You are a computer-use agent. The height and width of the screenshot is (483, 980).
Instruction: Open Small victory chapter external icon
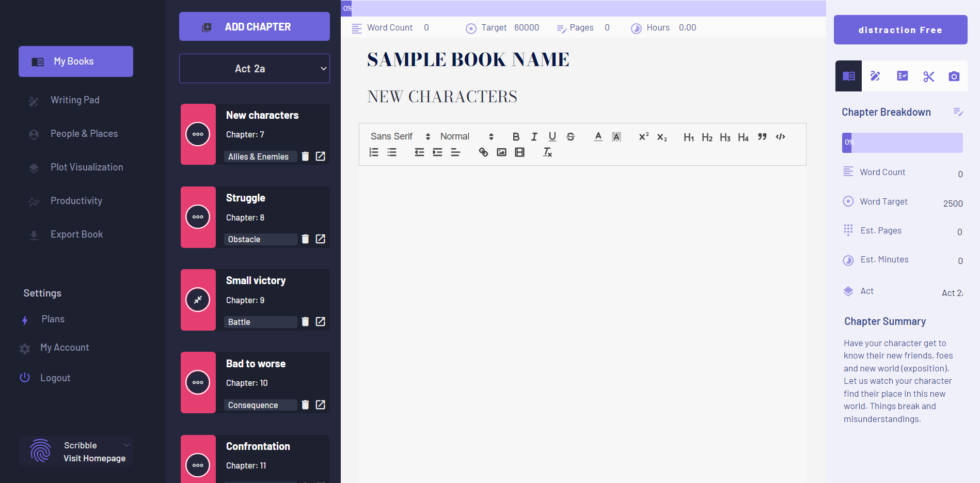320,321
